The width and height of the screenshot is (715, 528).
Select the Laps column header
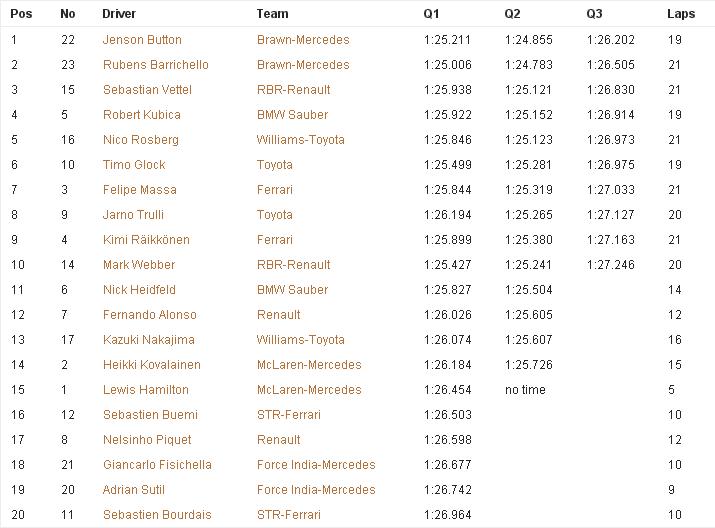[x=681, y=14]
